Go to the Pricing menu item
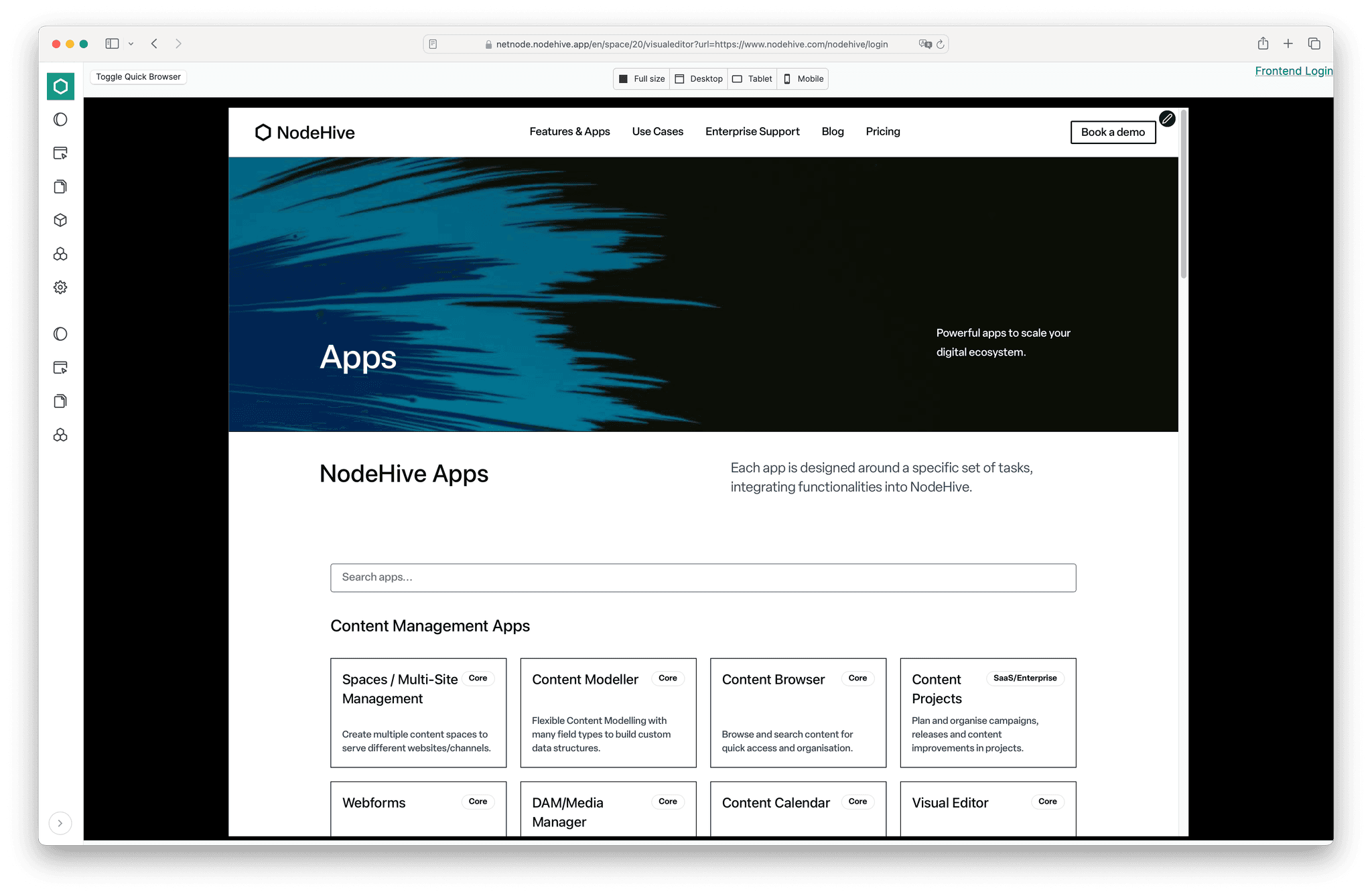 click(883, 132)
